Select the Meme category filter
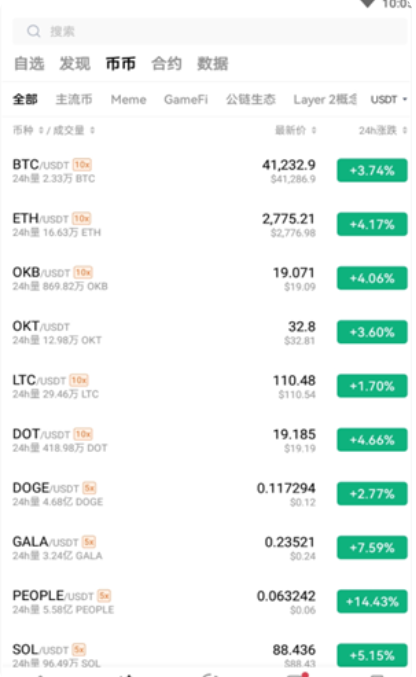 (x=128, y=100)
